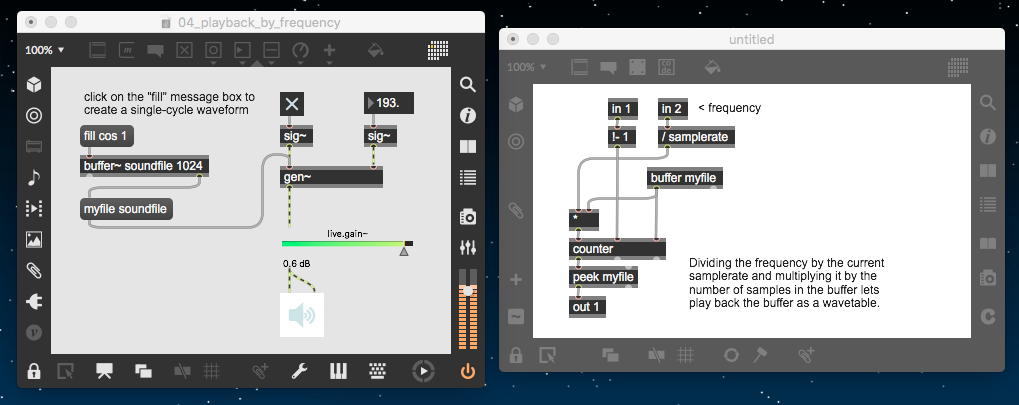The height and width of the screenshot is (405, 1019).
Task: Open the Vizzie modules sidebar icon
Action: [34, 332]
